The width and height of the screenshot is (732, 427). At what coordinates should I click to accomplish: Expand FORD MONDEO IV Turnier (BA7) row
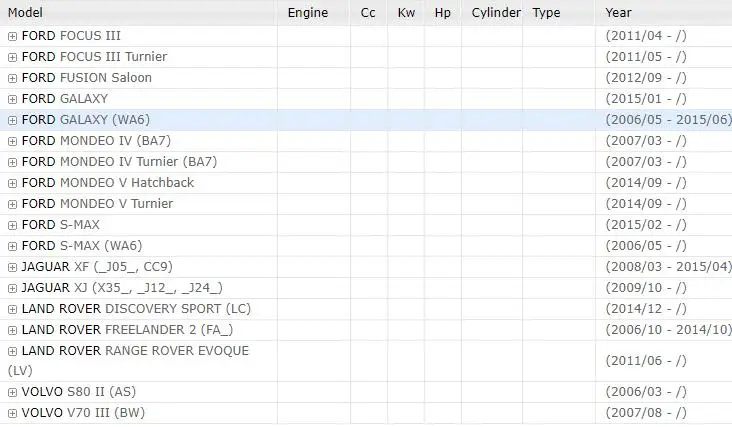coord(13,162)
